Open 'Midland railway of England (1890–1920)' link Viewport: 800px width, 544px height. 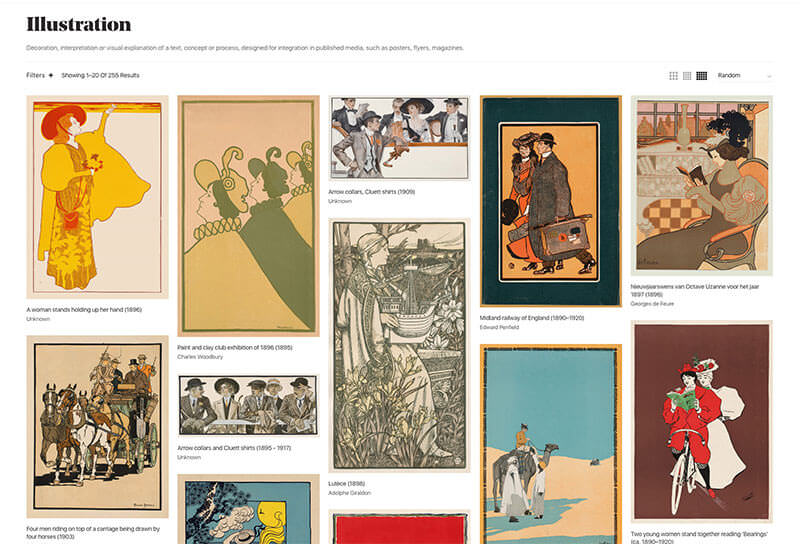(532, 318)
